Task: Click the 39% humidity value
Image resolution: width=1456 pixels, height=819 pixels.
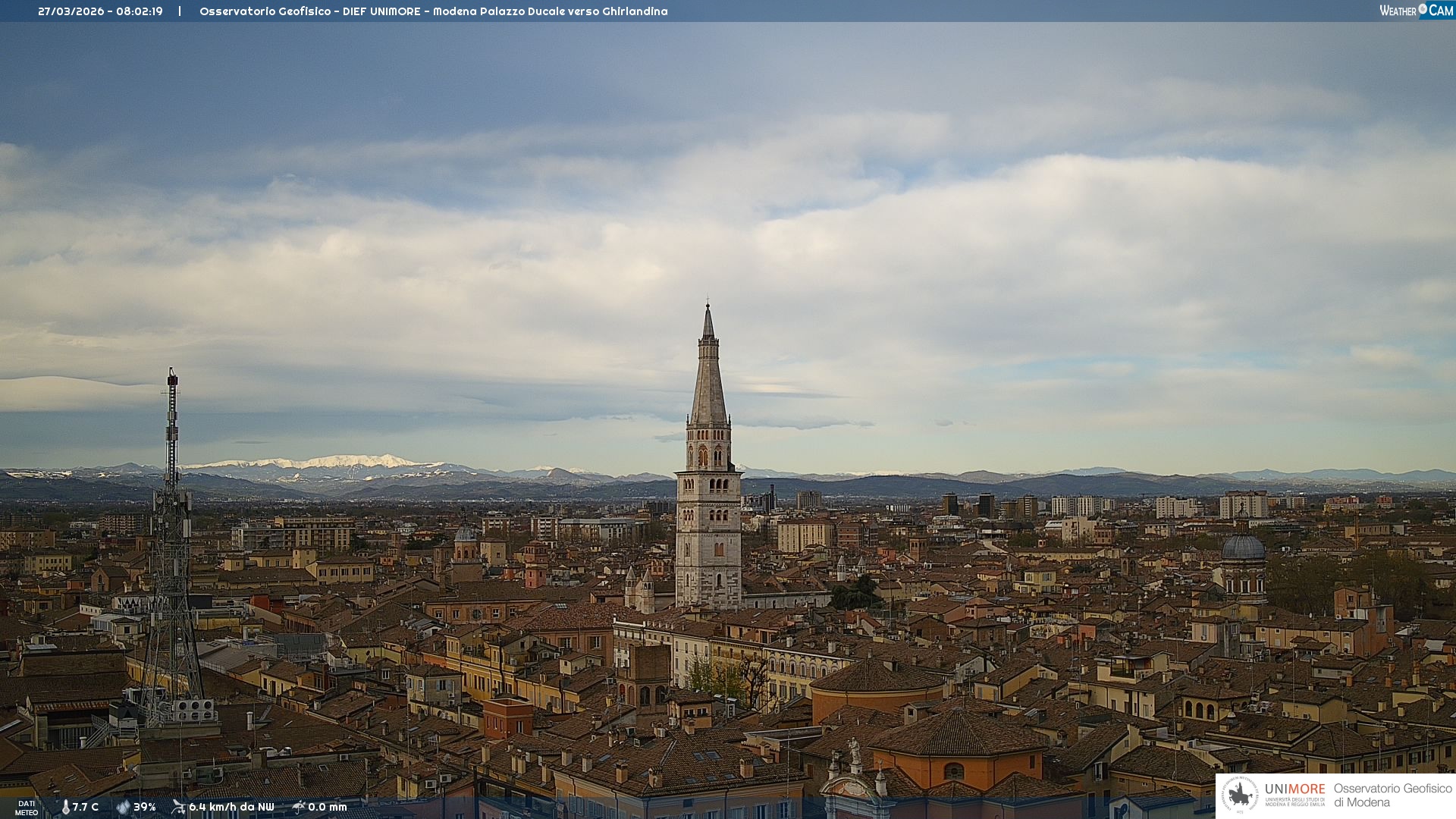Action: click(x=145, y=807)
